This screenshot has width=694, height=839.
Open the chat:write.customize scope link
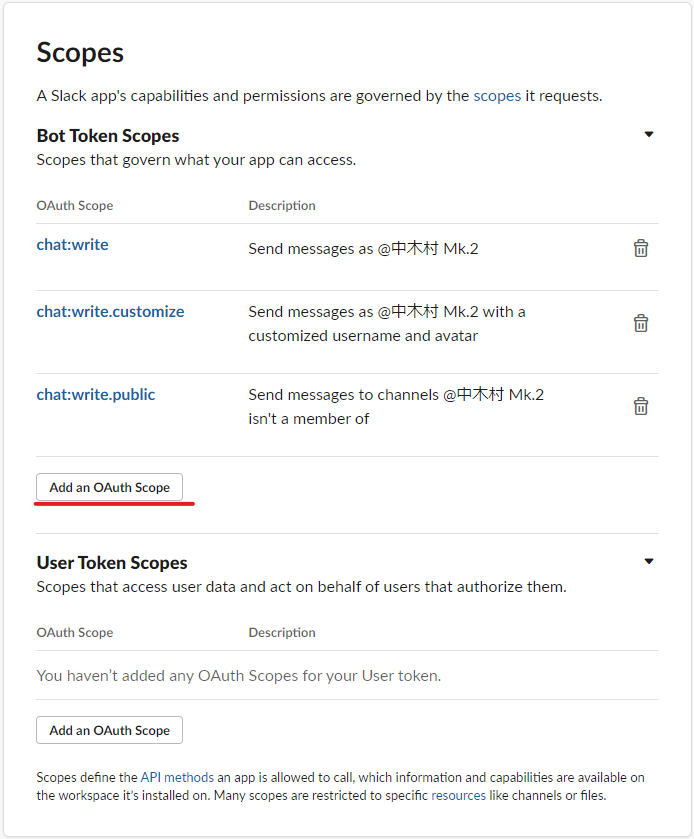pyautogui.click(x=110, y=311)
